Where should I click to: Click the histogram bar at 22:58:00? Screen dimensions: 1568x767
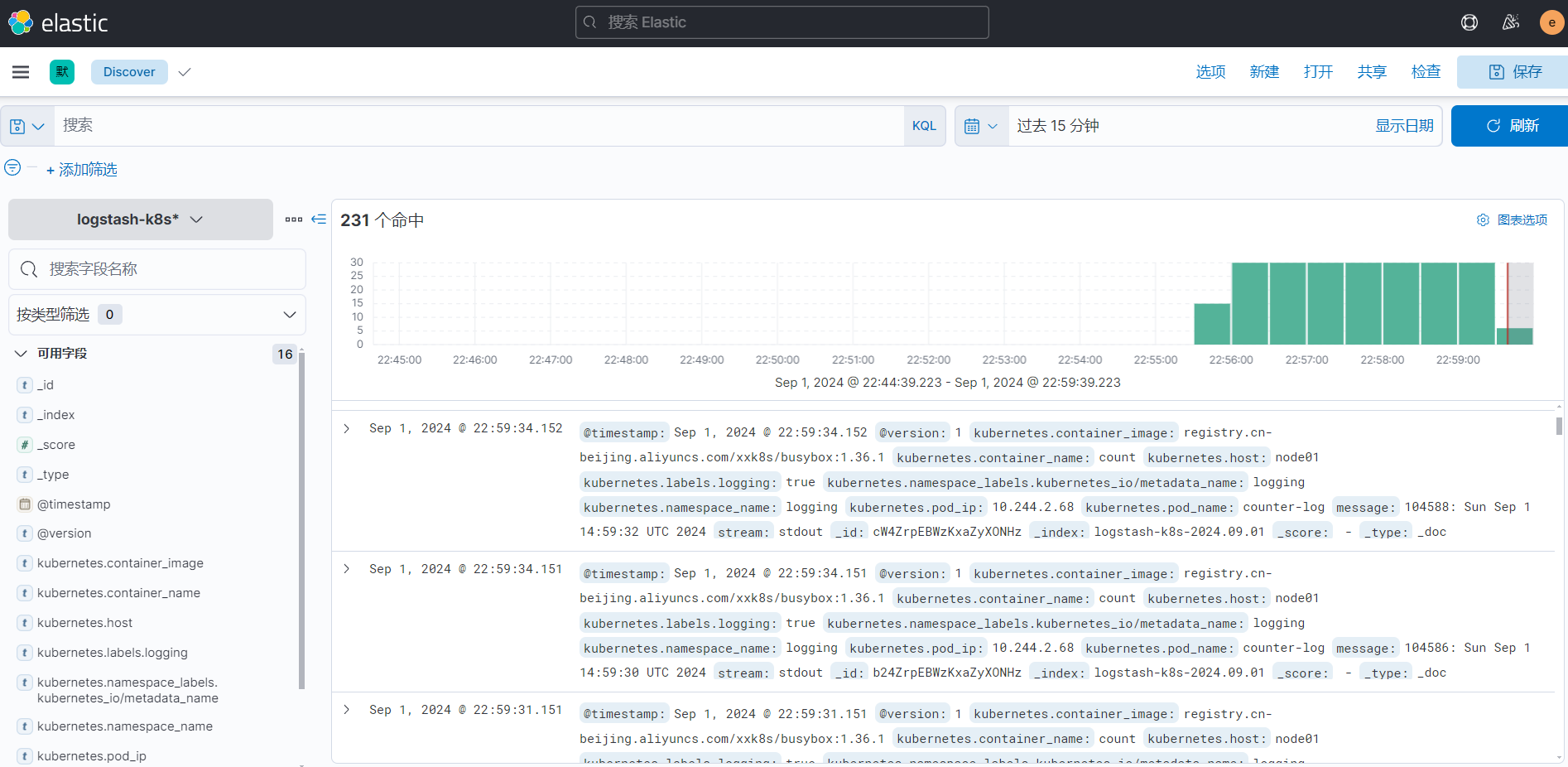[x=1402, y=303]
